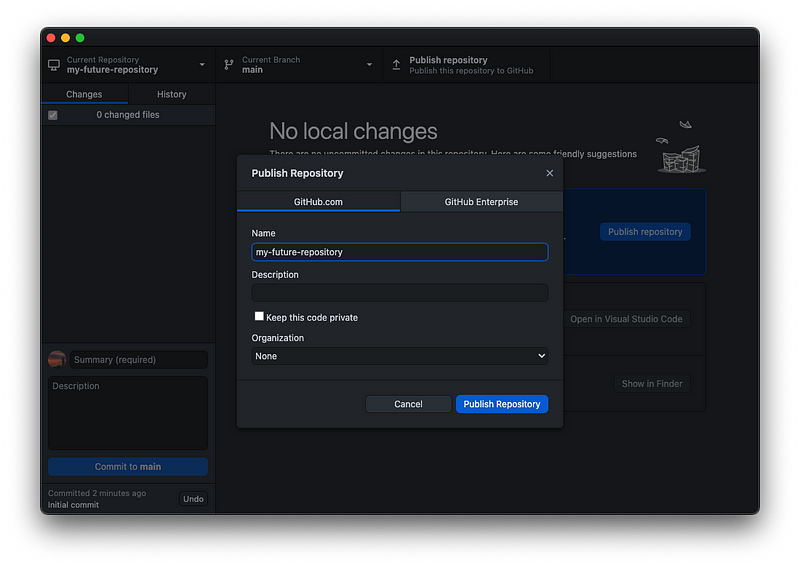This screenshot has height=568, width=800.
Task: Close the Publish Repository dialog with X
Action: (549, 173)
